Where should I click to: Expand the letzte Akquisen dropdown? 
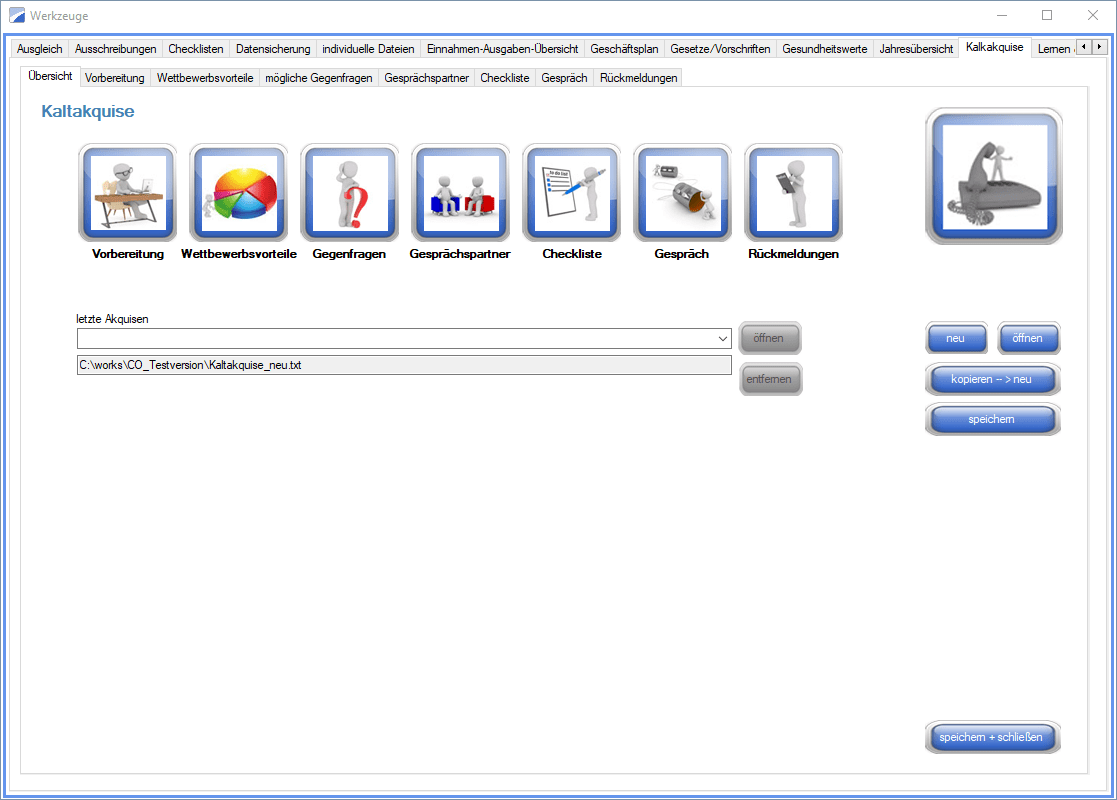pyautogui.click(x=723, y=339)
